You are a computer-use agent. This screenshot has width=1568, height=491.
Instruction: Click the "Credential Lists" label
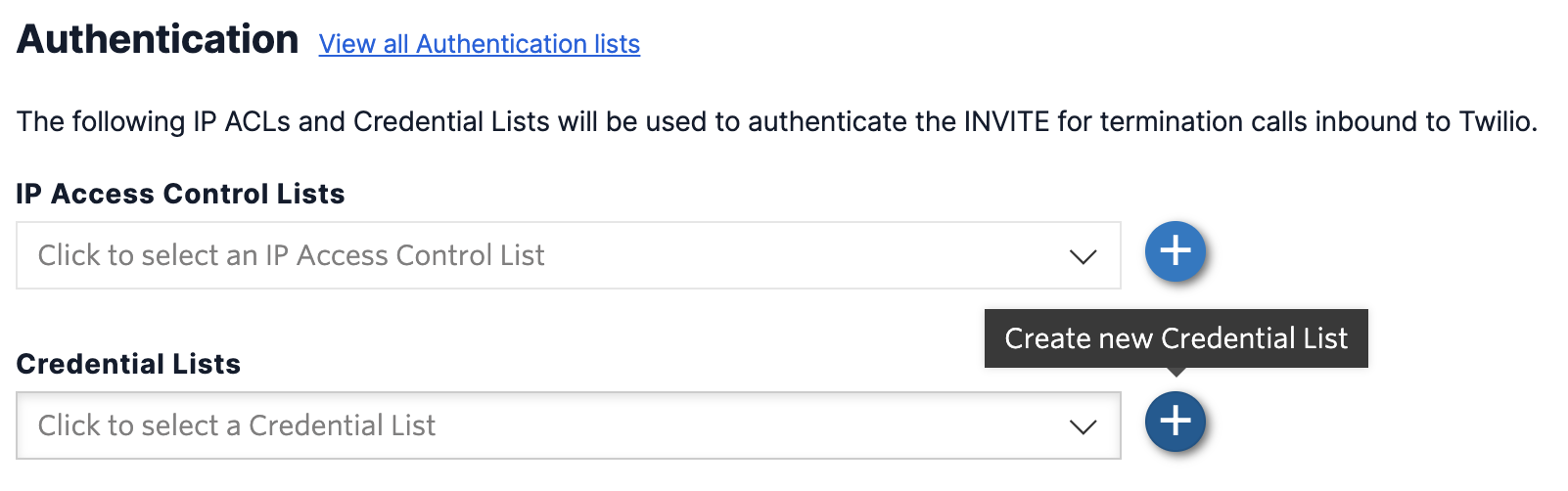point(128,364)
